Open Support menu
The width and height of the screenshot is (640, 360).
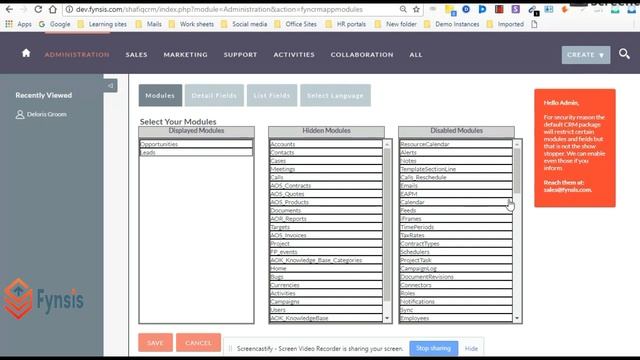point(240,55)
